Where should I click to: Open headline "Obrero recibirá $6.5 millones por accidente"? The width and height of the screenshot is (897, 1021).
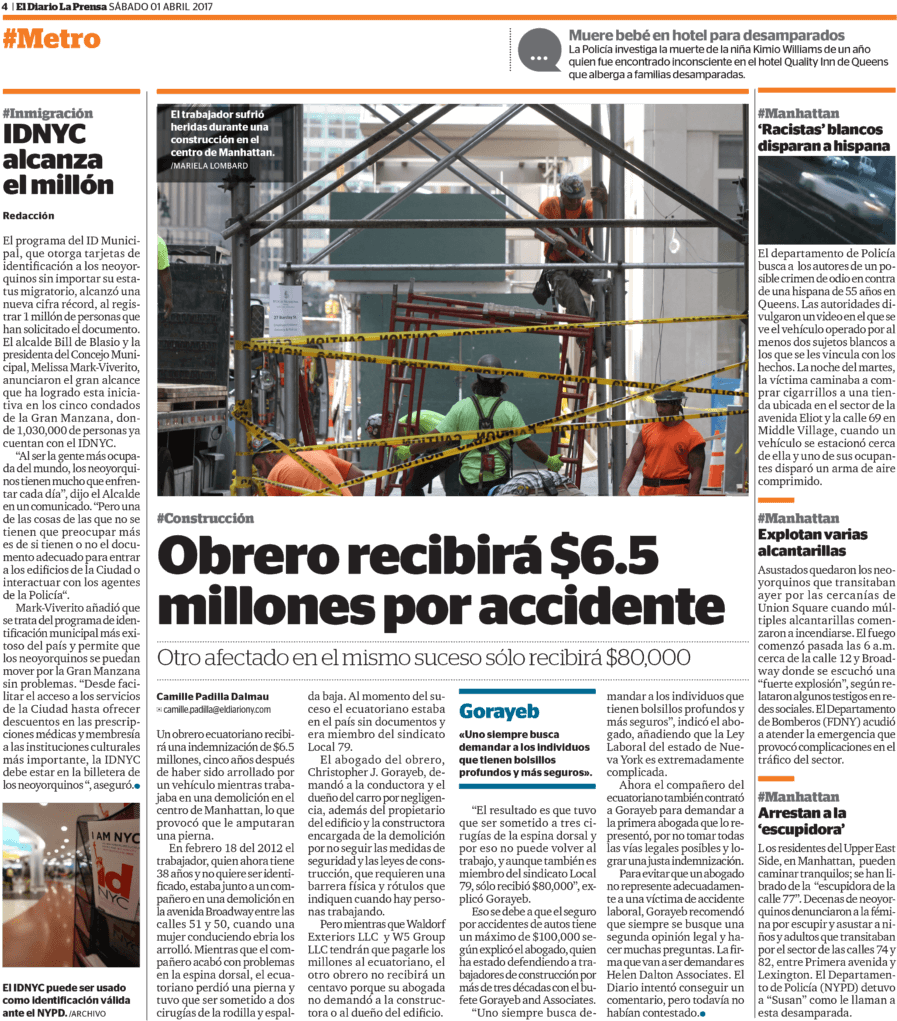click(441, 581)
